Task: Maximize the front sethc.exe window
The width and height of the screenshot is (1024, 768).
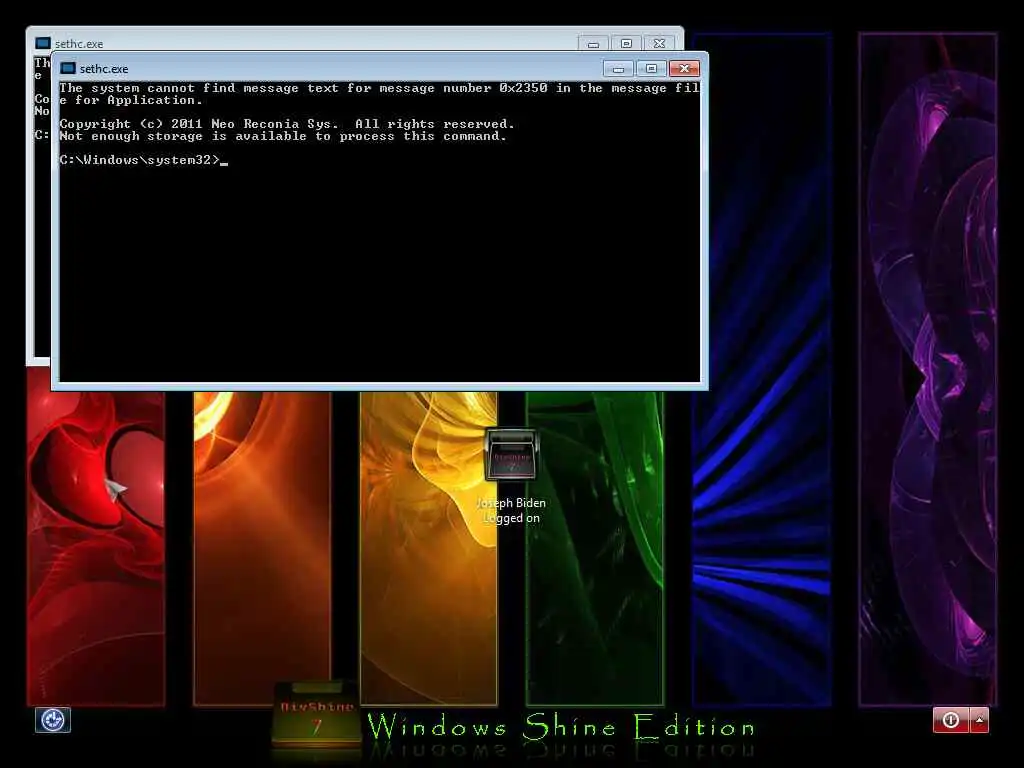Action: point(651,69)
